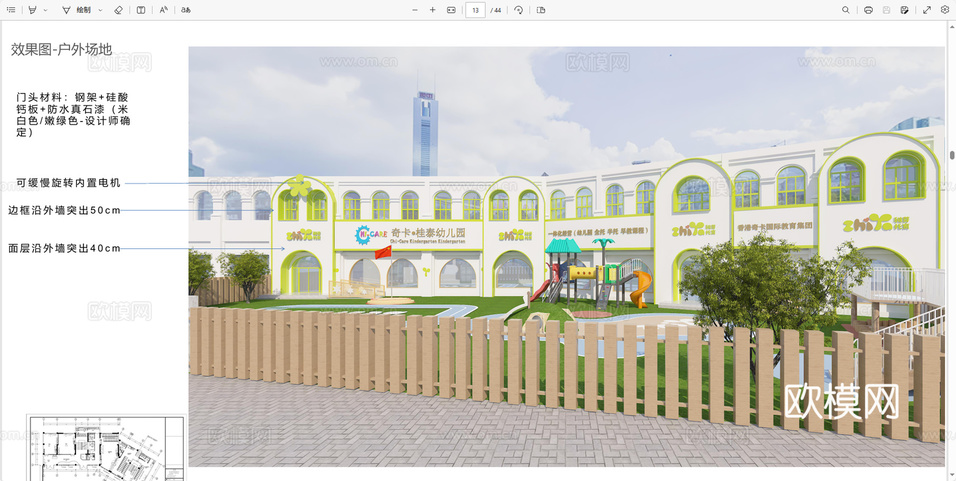Select the eraser tool
The height and width of the screenshot is (481, 956).
[x=119, y=10]
